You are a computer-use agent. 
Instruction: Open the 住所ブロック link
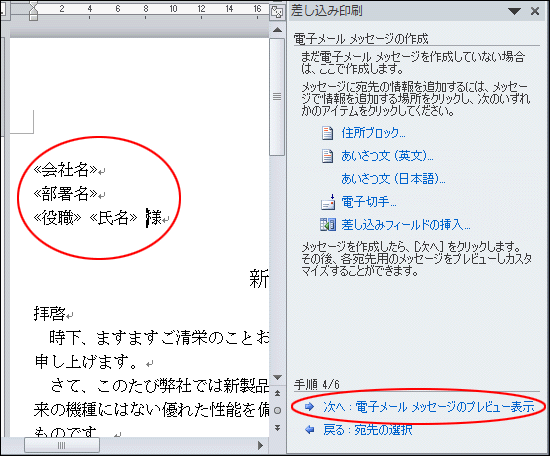(x=373, y=133)
